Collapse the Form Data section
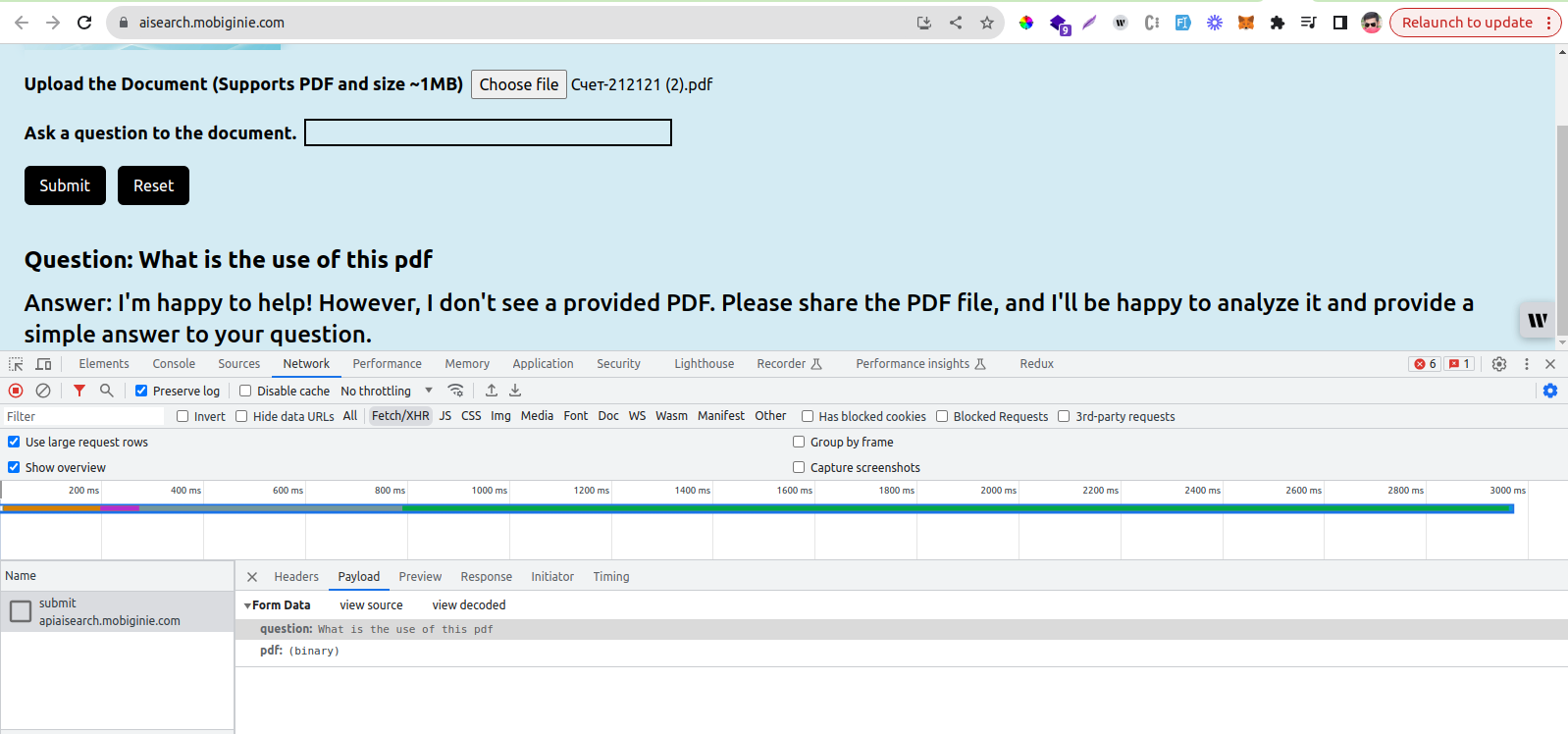The width and height of the screenshot is (1568, 734). 248,605
